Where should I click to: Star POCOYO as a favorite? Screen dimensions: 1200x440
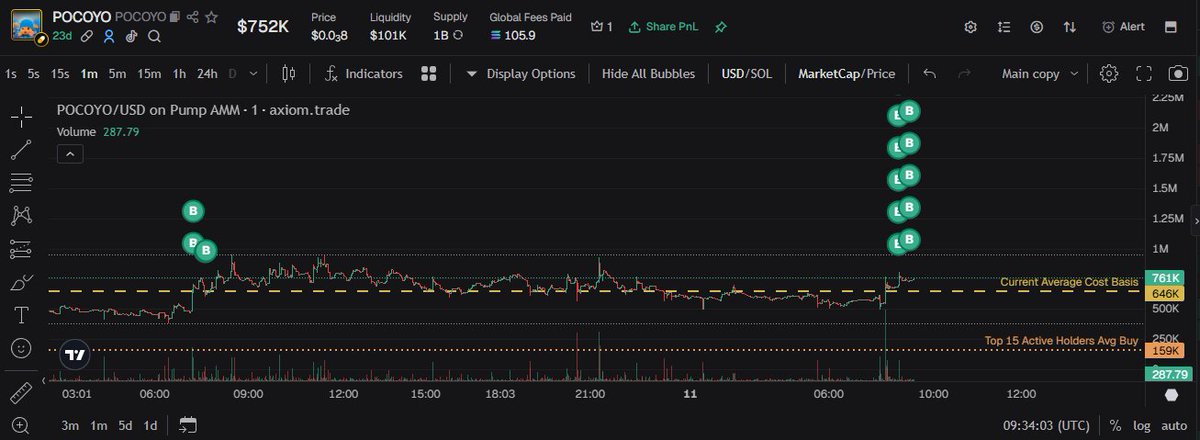click(212, 17)
